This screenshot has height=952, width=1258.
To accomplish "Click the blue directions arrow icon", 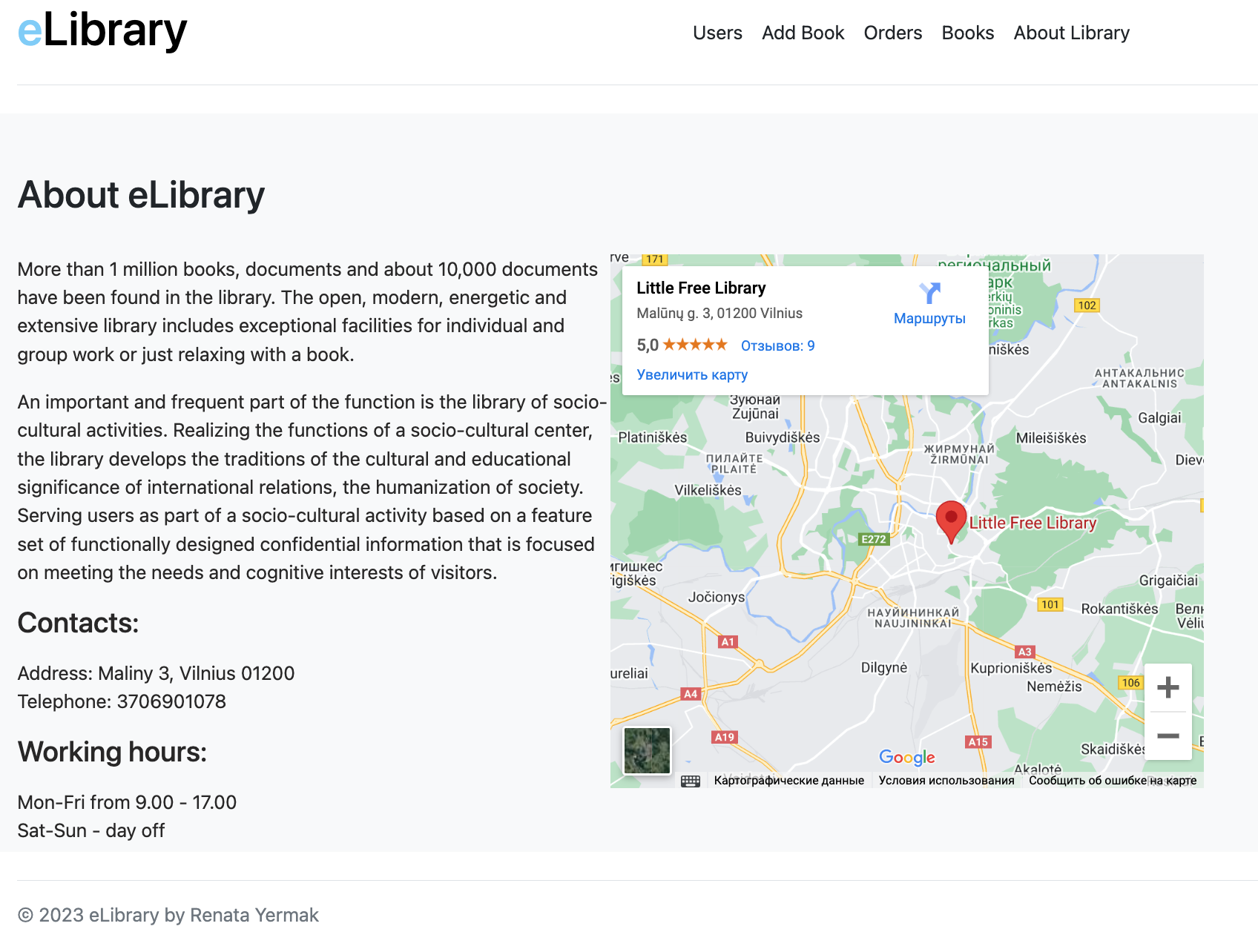I will click(930, 294).
